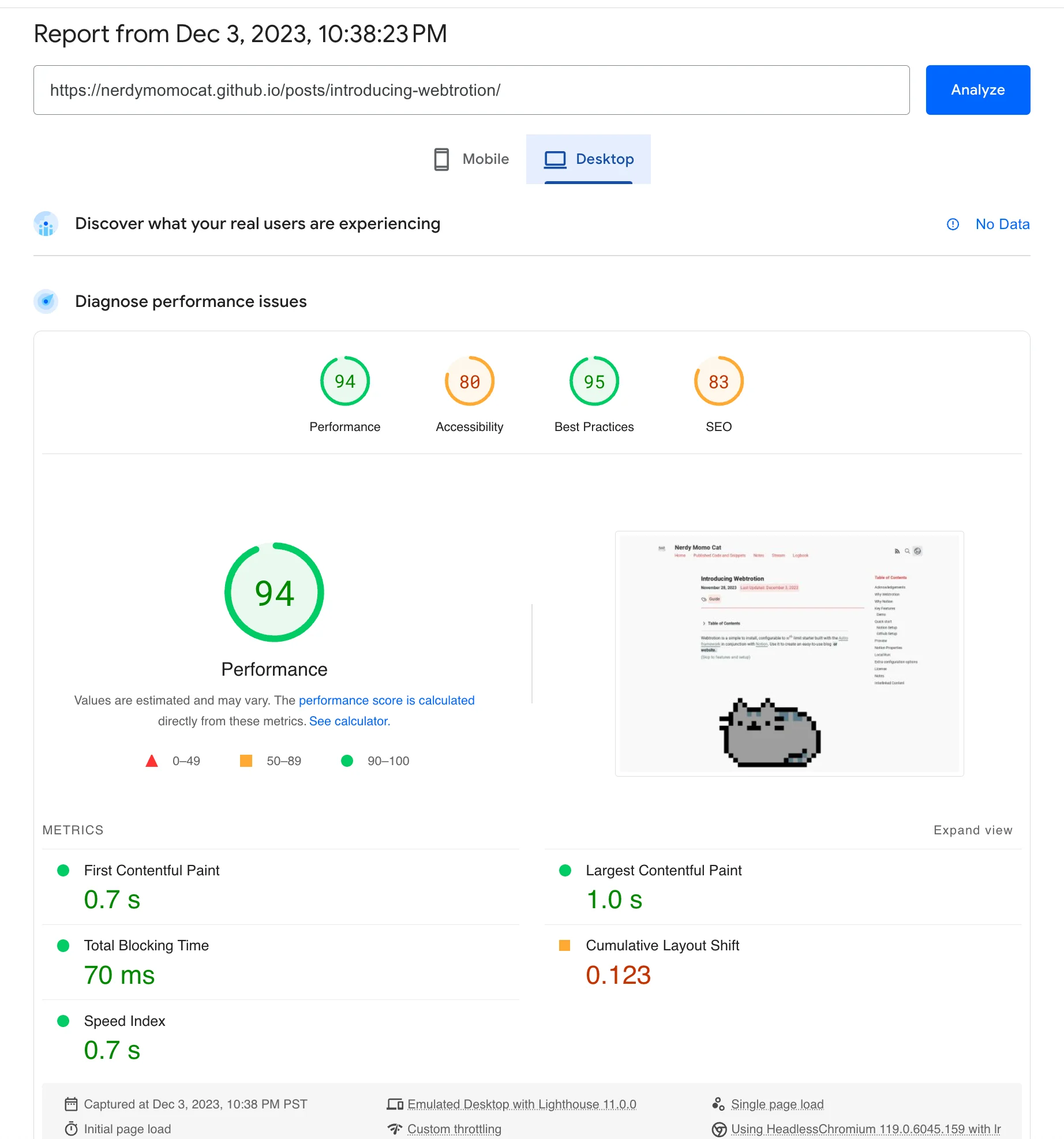This screenshot has height=1139, width=1064.
Task: Click the No Data info icon
Action: 953,224
